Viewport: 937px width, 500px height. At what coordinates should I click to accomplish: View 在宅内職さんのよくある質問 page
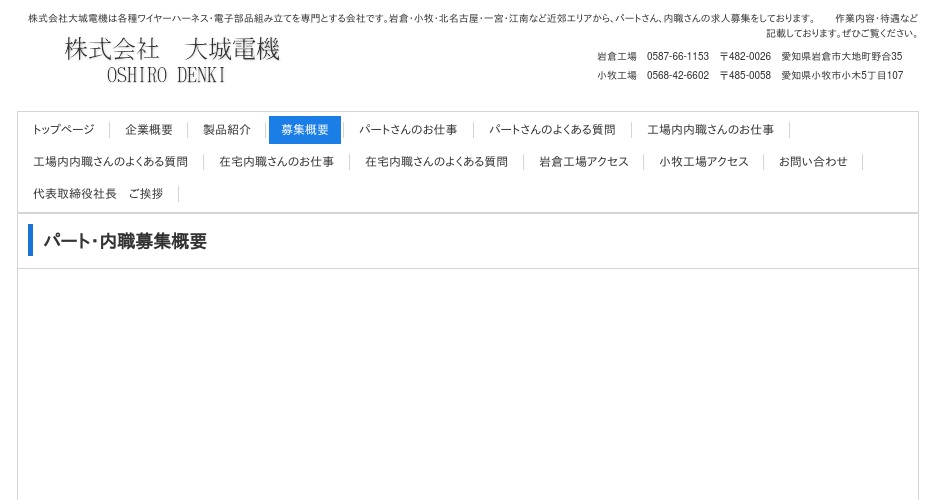pos(436,162)
